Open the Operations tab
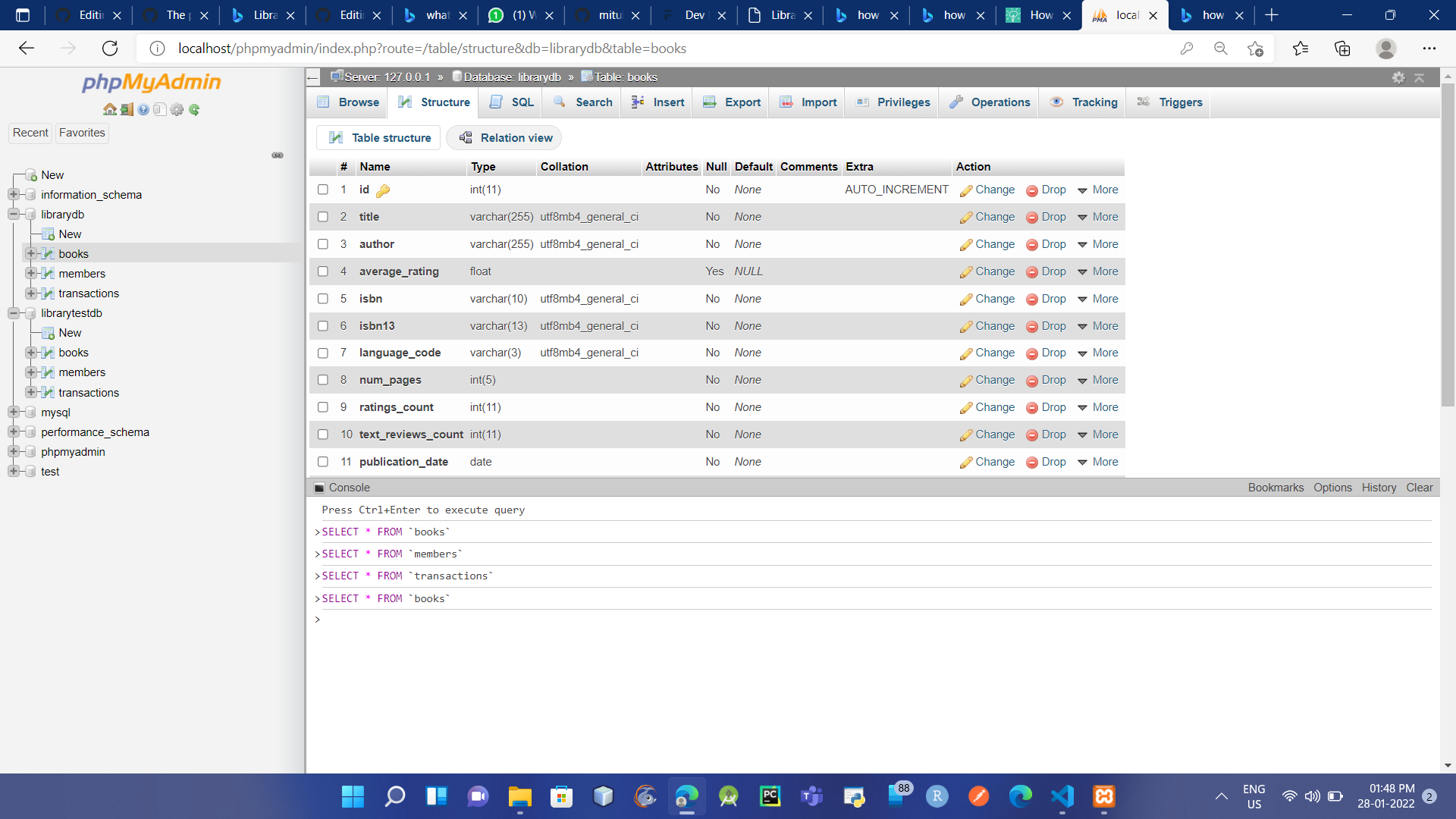This screenshot has height=819, width=1456. click(989, 102)
